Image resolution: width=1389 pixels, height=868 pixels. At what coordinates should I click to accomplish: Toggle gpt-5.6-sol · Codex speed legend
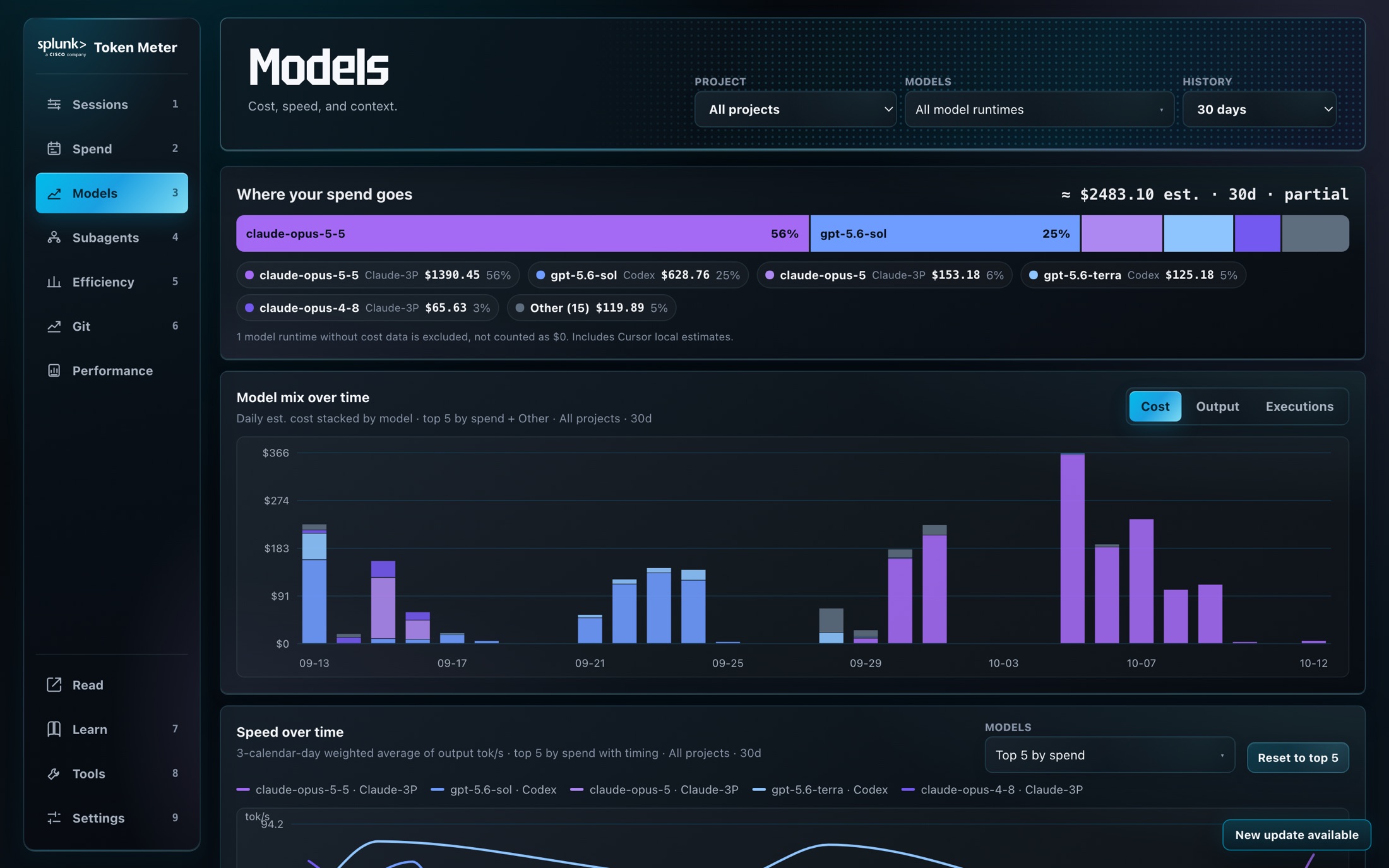pyautogui.click(x=494, y=790)
